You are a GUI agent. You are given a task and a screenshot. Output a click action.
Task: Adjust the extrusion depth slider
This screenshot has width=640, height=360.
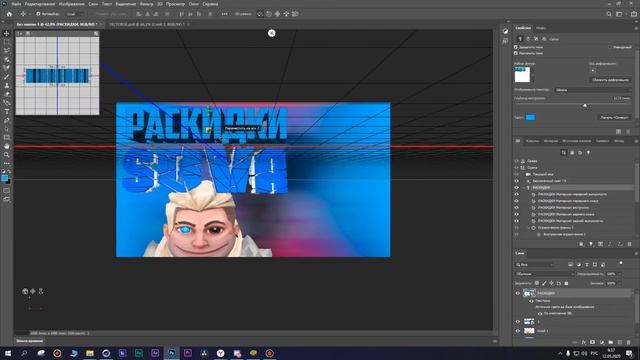[x=585, y=105]
